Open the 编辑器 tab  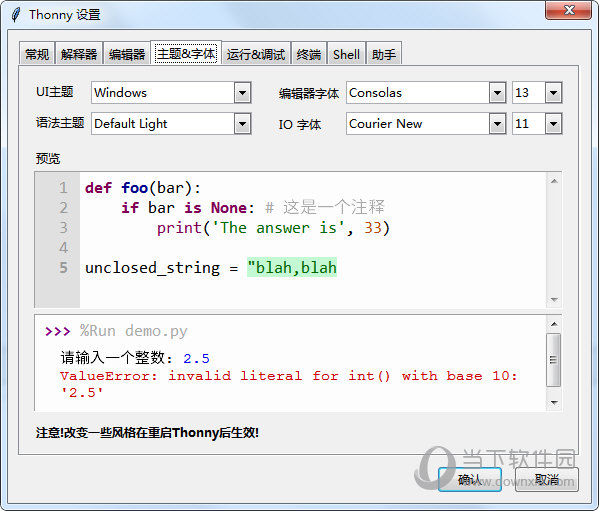126,54
